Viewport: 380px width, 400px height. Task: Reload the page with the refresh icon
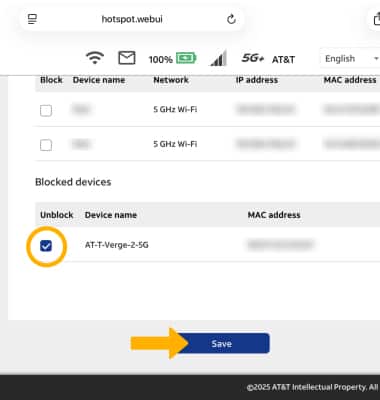[231, 19]
